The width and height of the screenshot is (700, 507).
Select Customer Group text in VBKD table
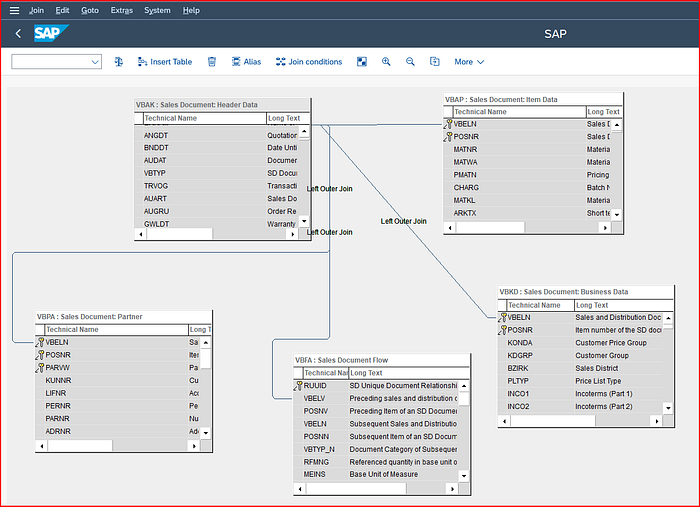[x=602, y=356]
